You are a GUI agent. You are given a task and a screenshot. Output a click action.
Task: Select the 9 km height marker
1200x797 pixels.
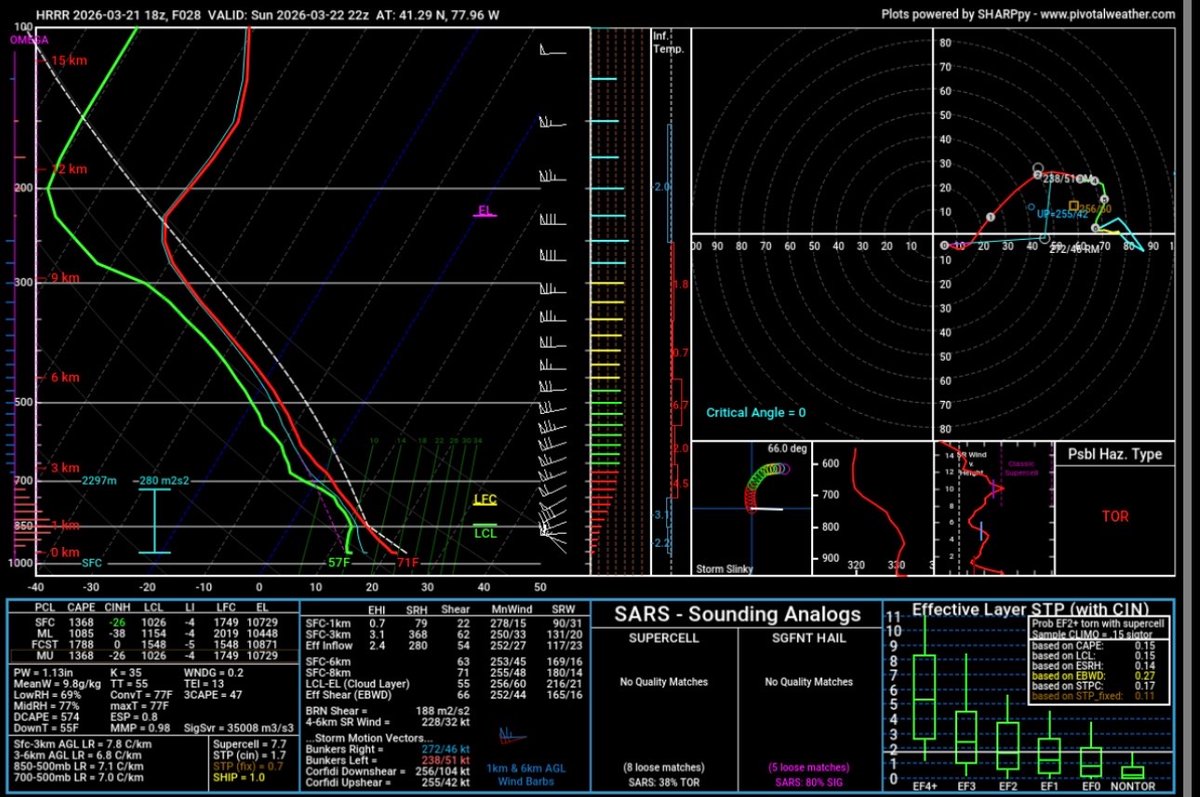[x=66, y=277]
